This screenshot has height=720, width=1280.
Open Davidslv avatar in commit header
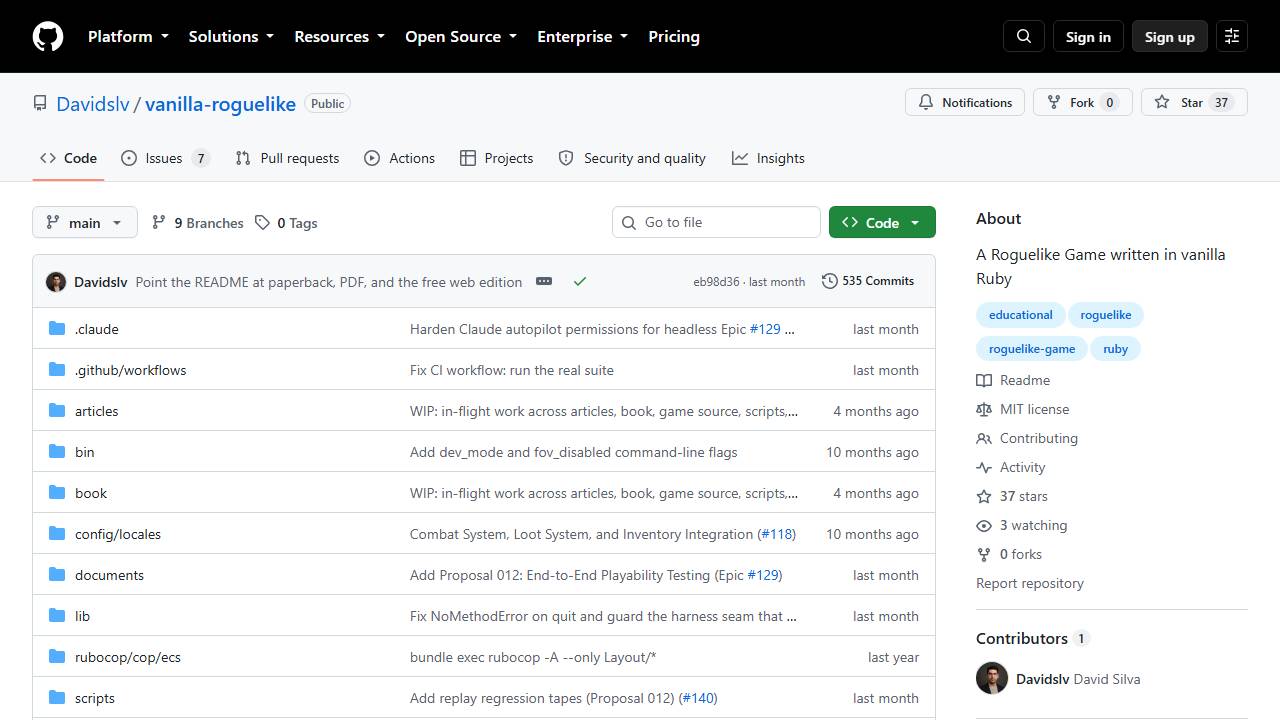(x=56, y=282)
